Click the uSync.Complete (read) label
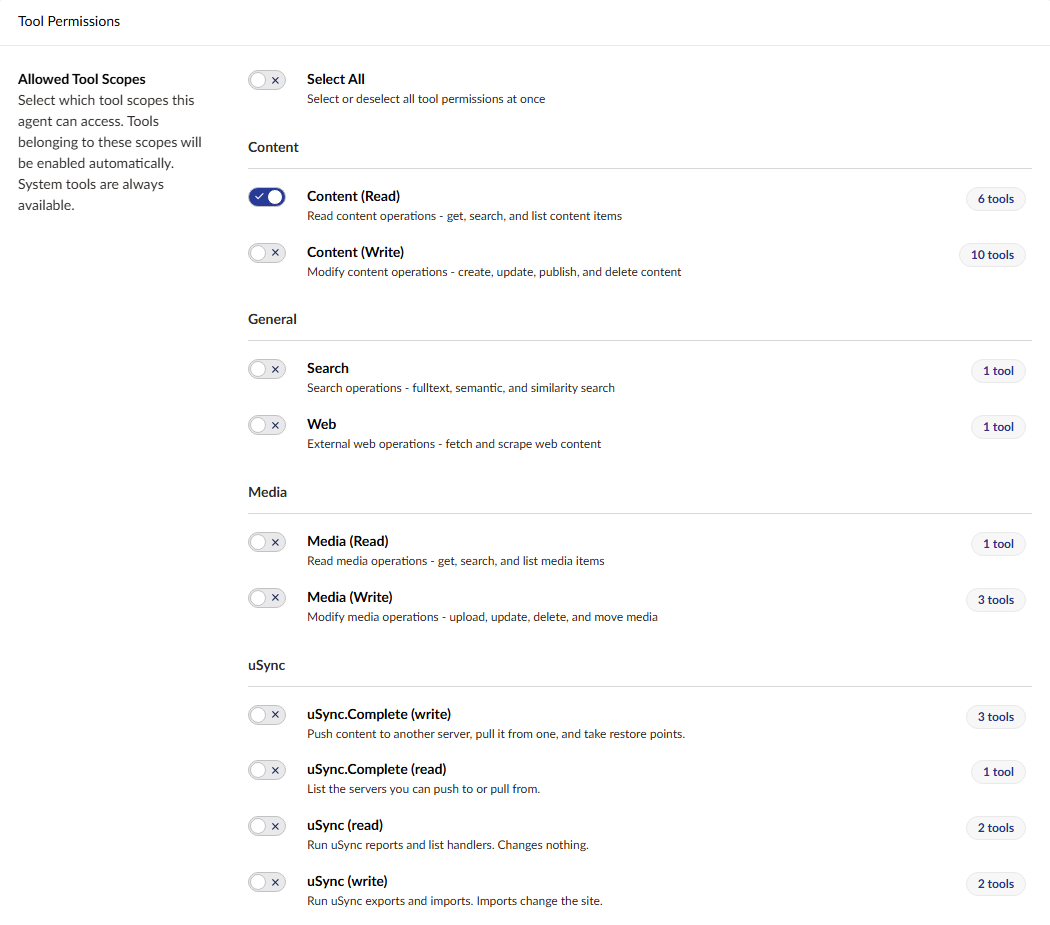The image size is (1050, 925). click(376, 770)
